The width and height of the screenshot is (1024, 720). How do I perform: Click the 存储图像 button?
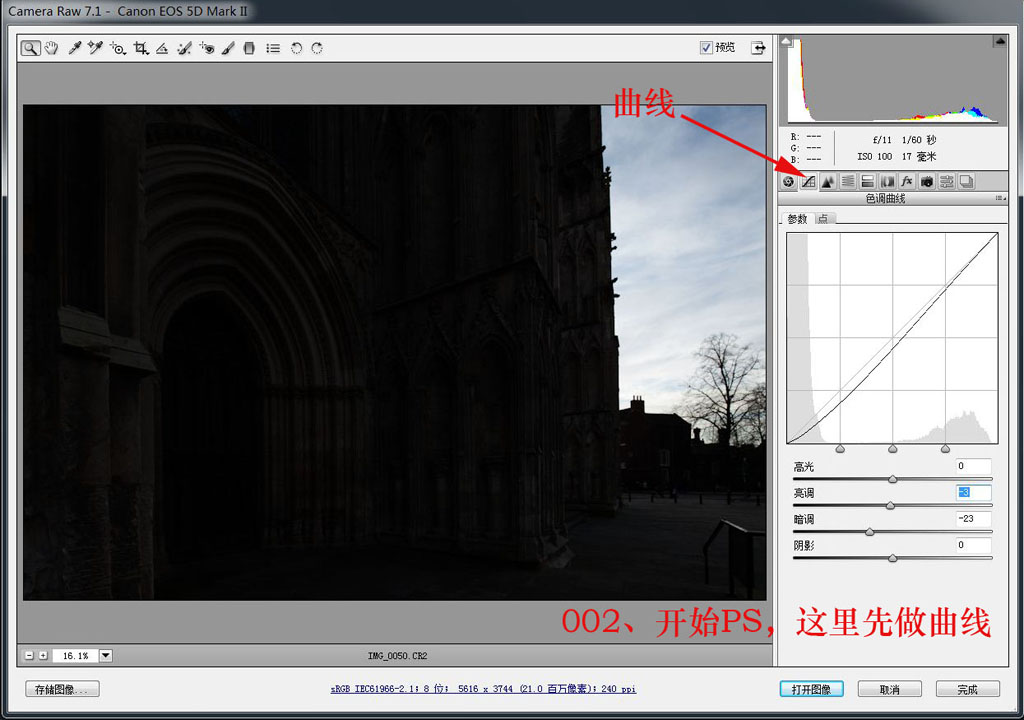(x=63, y=689)
